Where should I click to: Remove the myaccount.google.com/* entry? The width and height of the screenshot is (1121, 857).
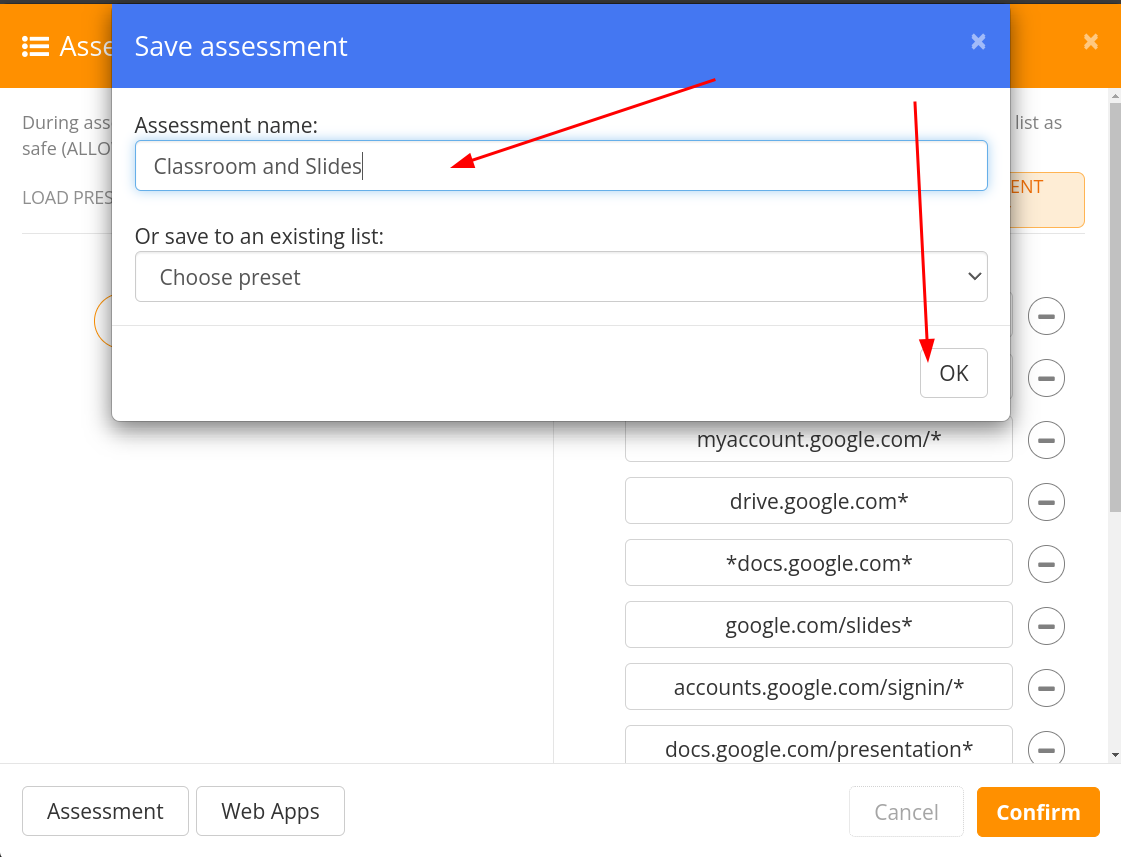coord(1046,440)
